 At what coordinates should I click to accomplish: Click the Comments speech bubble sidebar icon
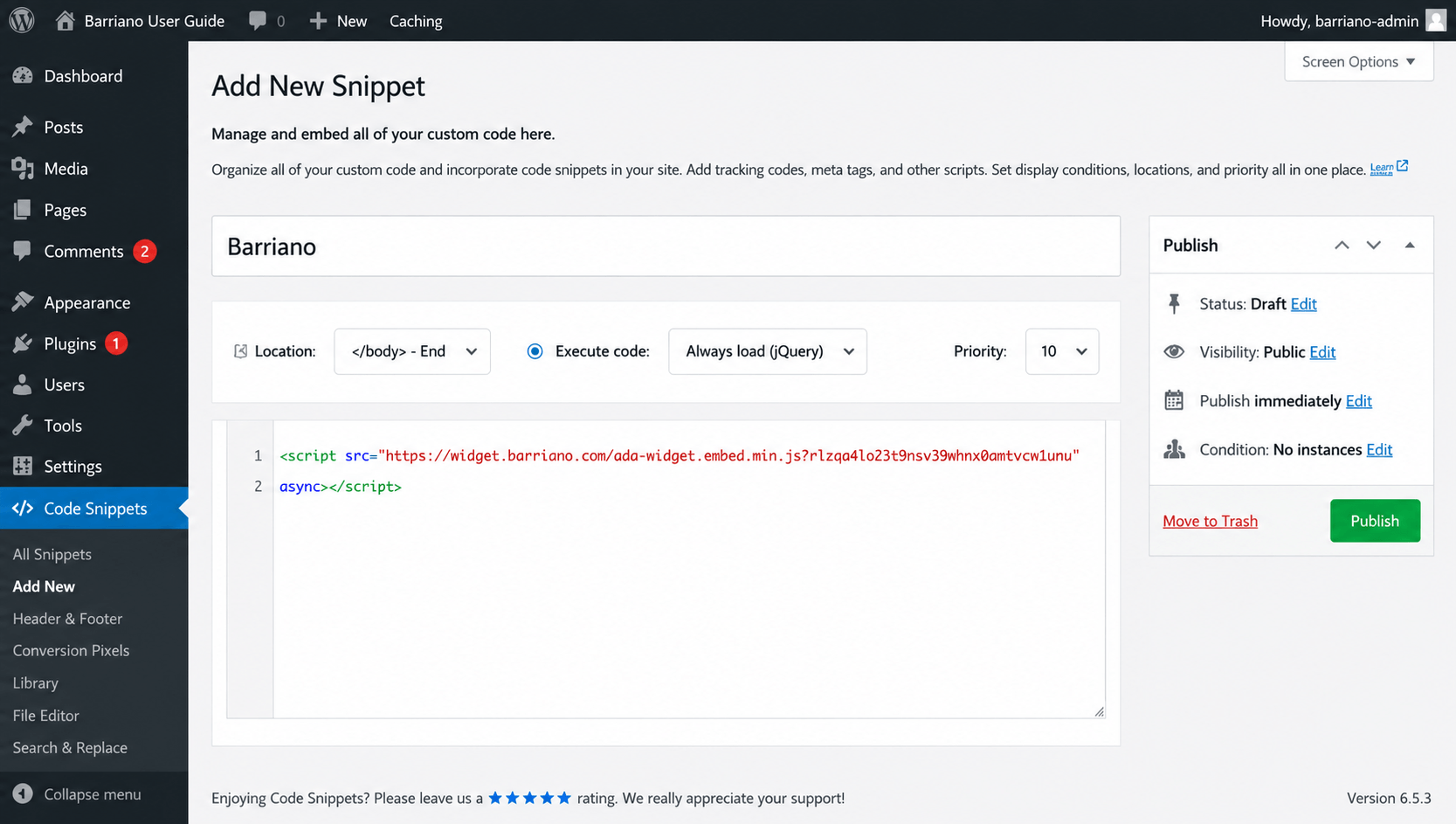pyautogui.click(x=23, y=251)
